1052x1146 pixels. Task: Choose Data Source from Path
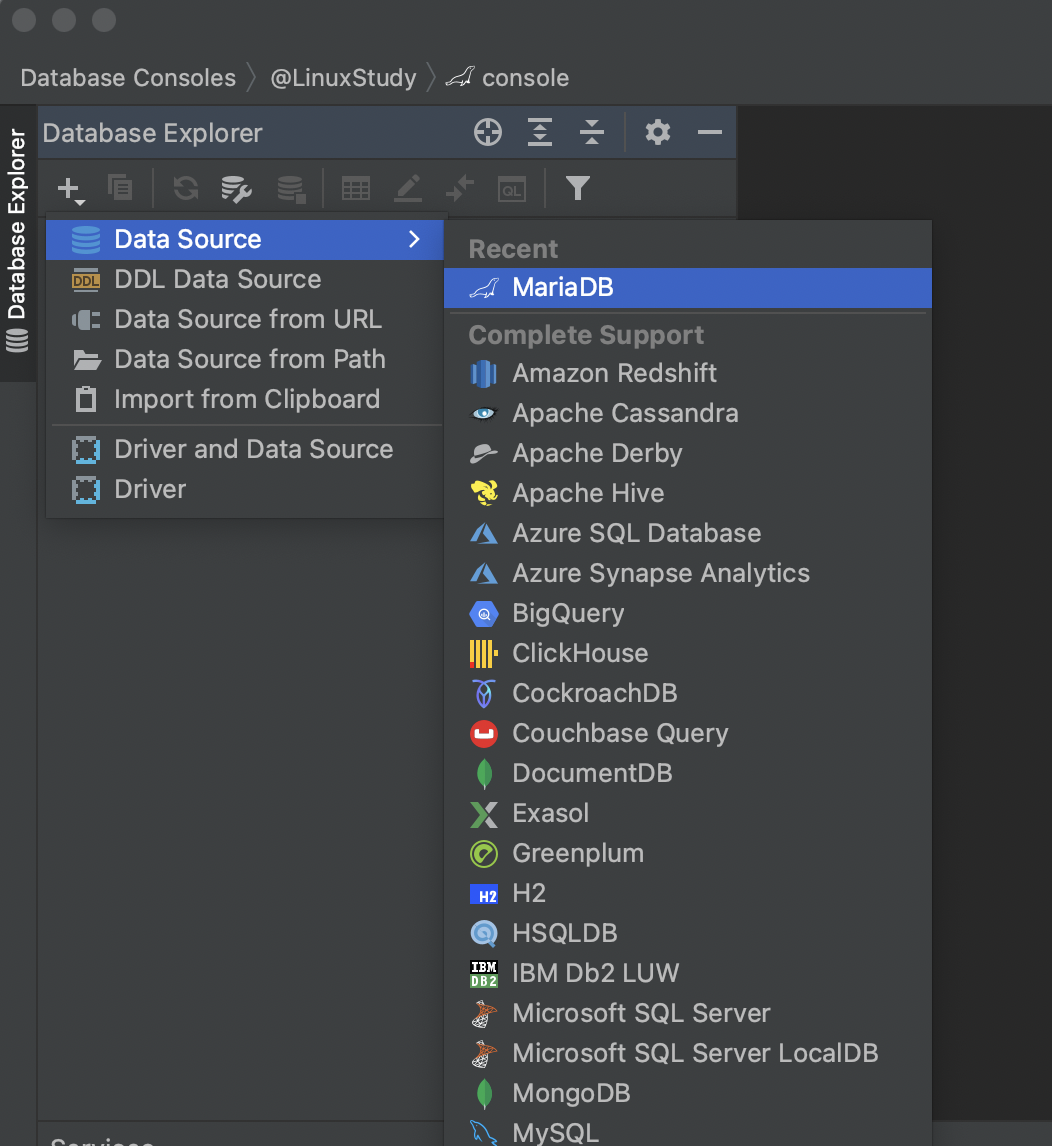coord(245,360)
